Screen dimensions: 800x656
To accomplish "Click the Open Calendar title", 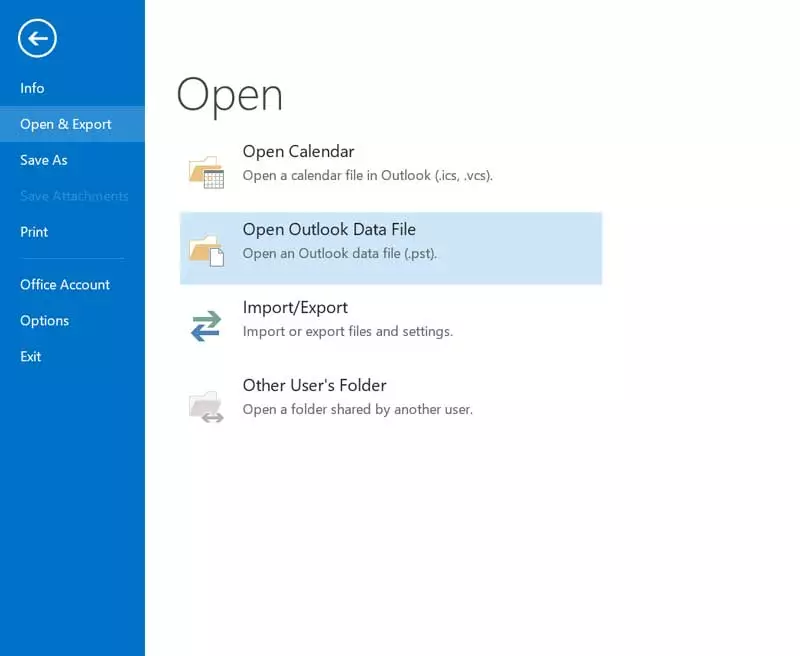I will 298,152.
